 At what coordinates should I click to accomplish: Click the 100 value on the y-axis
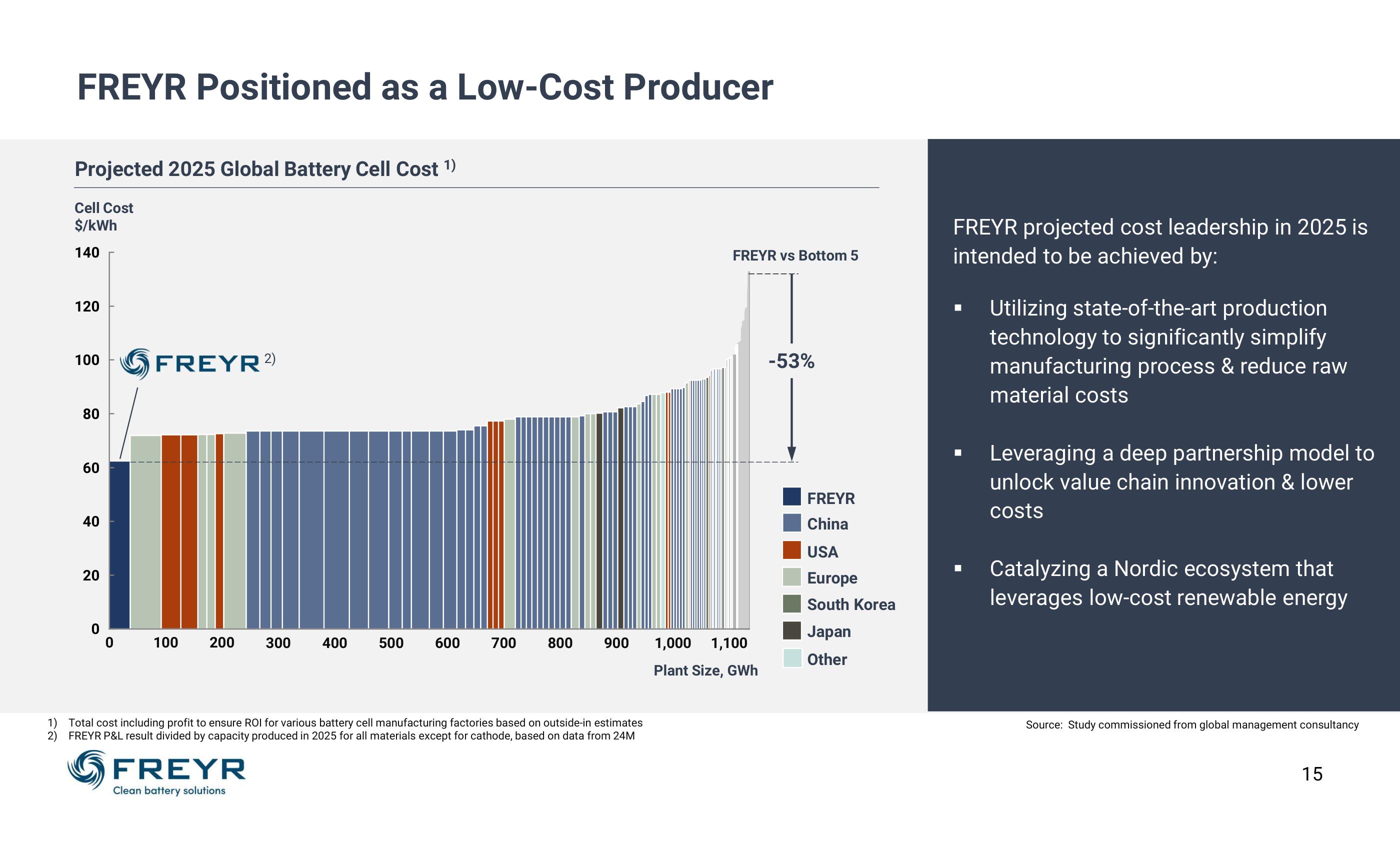tap(87, 360)
